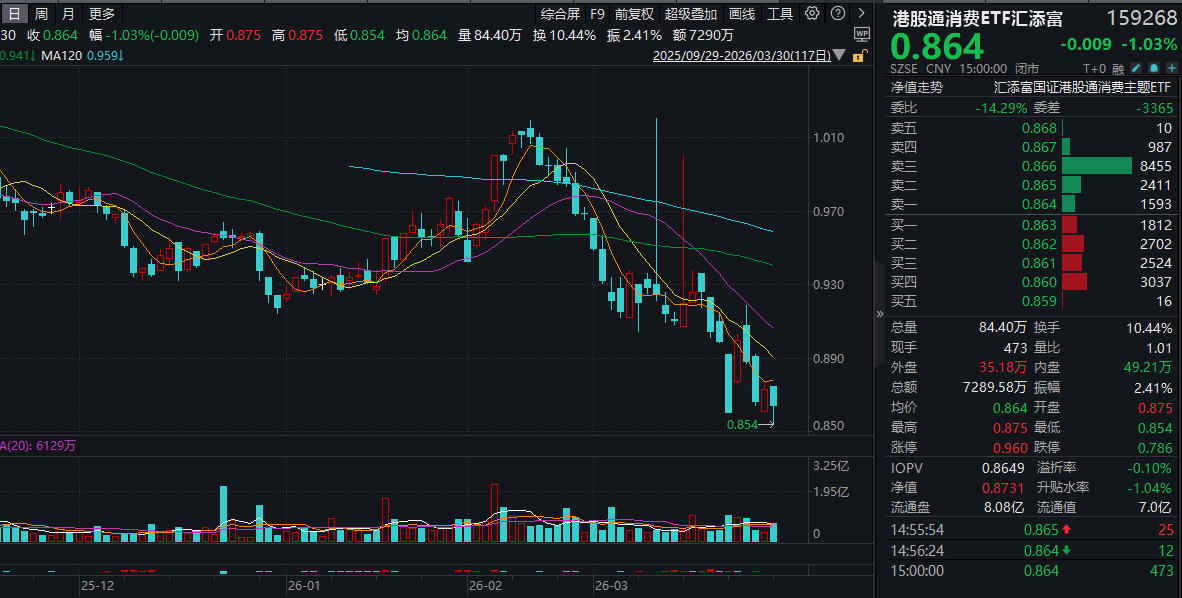Switch to monthly 月 chart tab
The height and width of the screenshot is (598, 1182).
68,14
